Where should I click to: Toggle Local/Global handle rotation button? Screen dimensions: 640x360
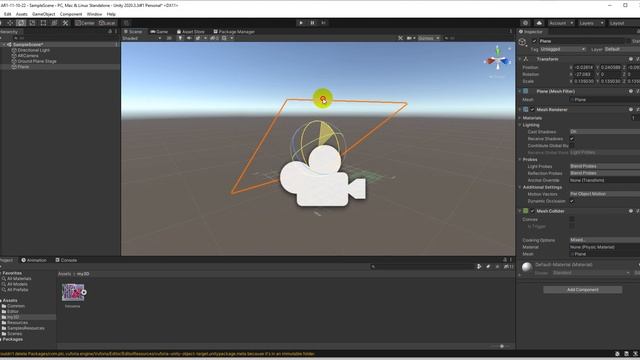point(107,23)
